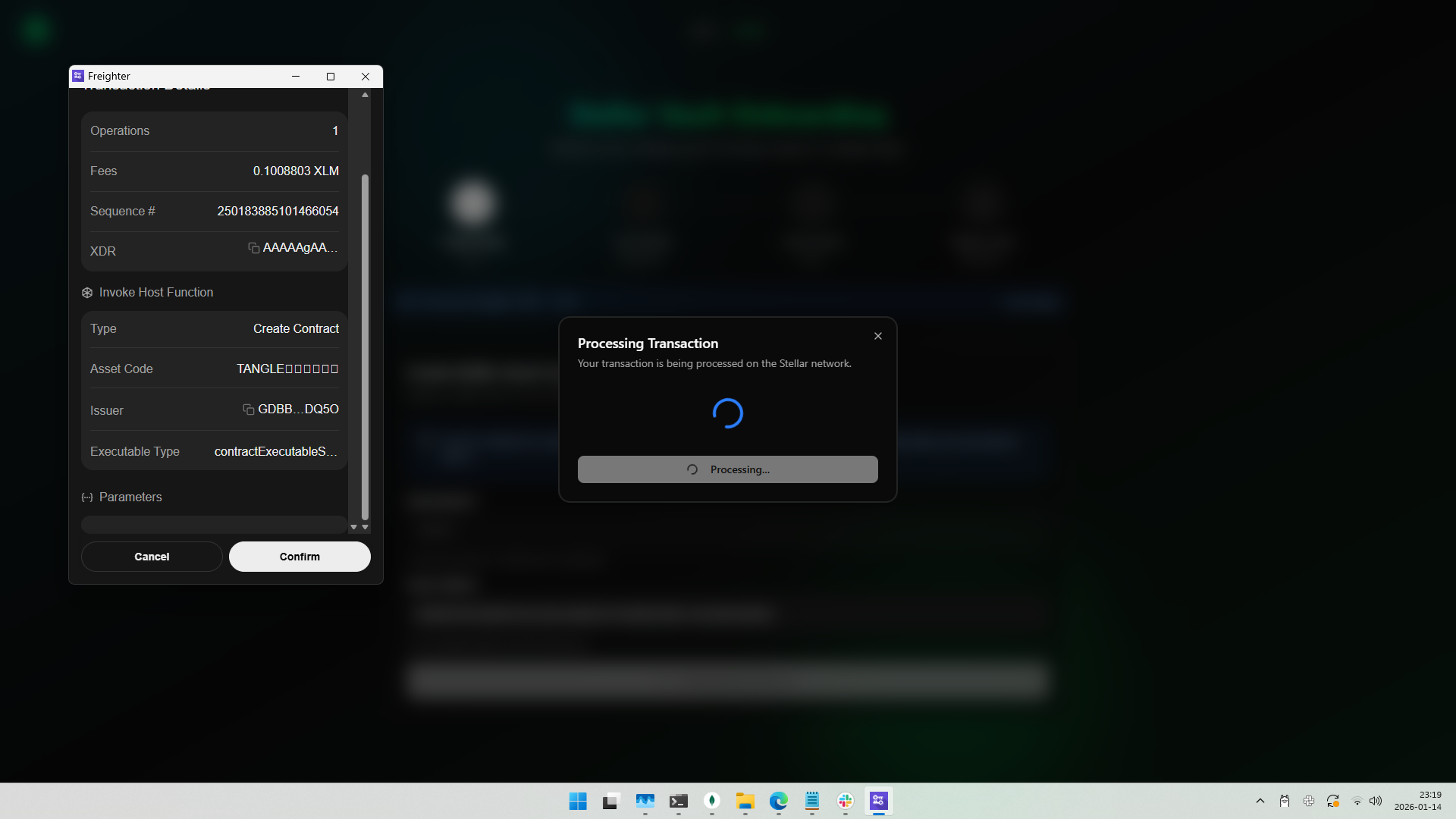Close the Processing Transaction dialog
This screenshot has height=819, width=1456.
(877, 335)
